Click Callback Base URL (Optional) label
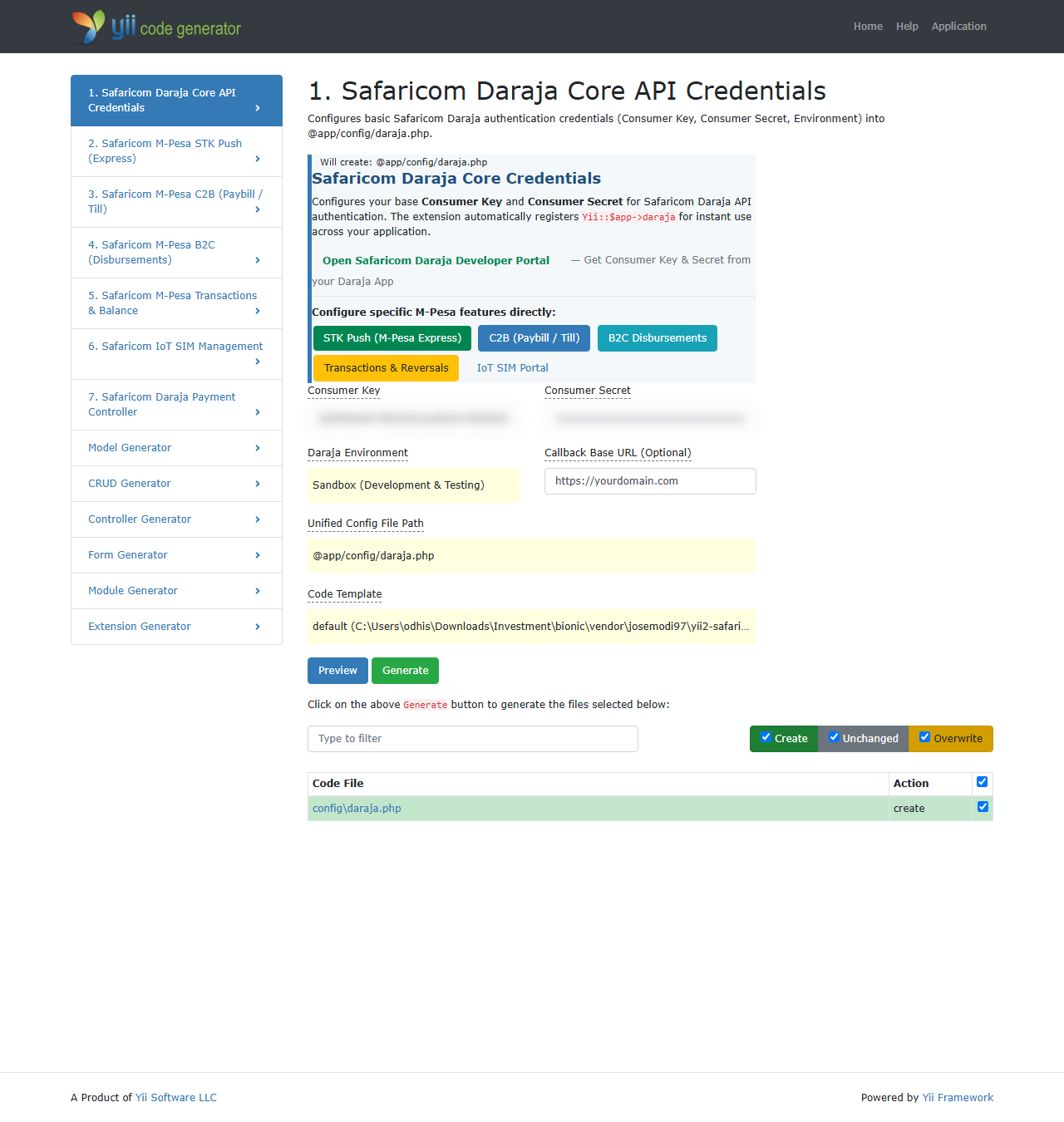The width and height of the screenshot is (1064, 1122). [x=618, y=453]
